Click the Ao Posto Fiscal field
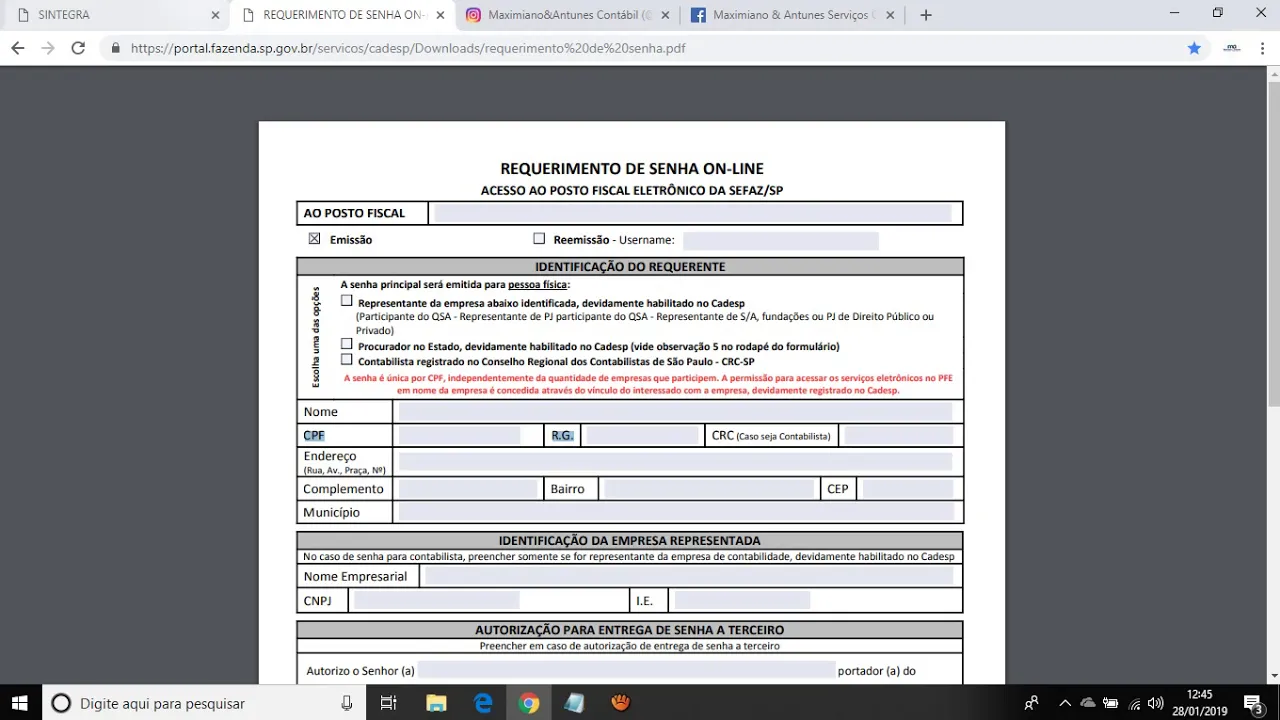Image resolution: width=1280 pixels, height=720 pixels. click(692, 213)
